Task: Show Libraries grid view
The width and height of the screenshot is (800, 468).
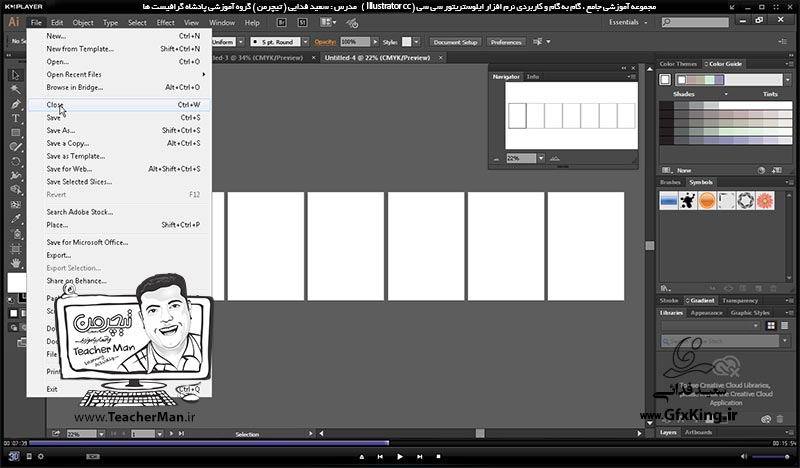Action: (770, 325)
